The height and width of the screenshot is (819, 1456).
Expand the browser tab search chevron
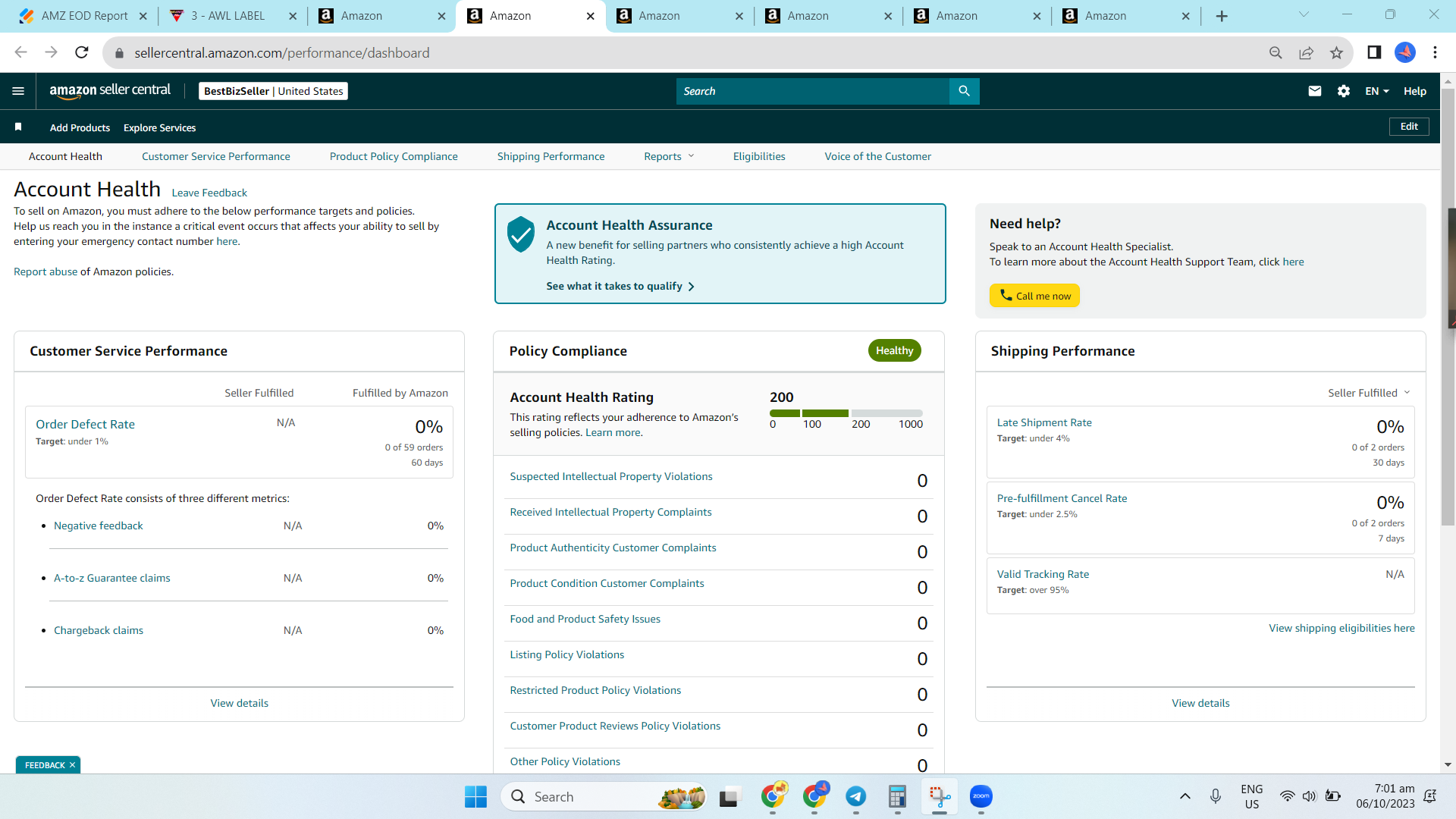pos(1304,15)
